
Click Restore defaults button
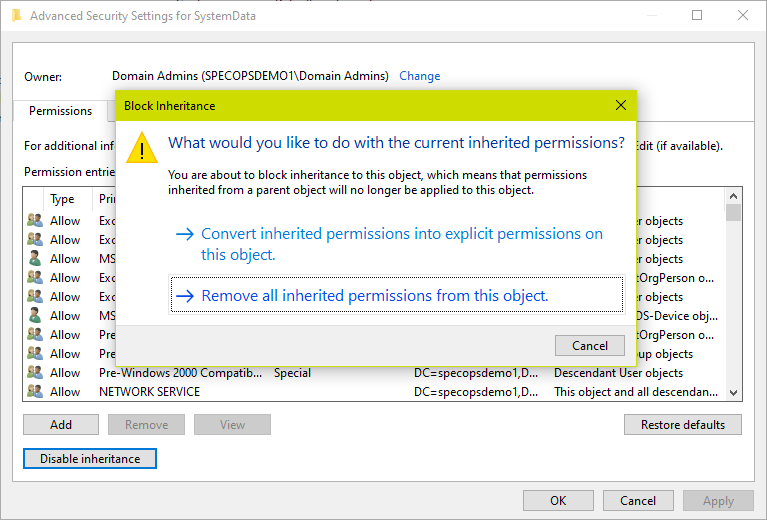click(x=682, y=424)
